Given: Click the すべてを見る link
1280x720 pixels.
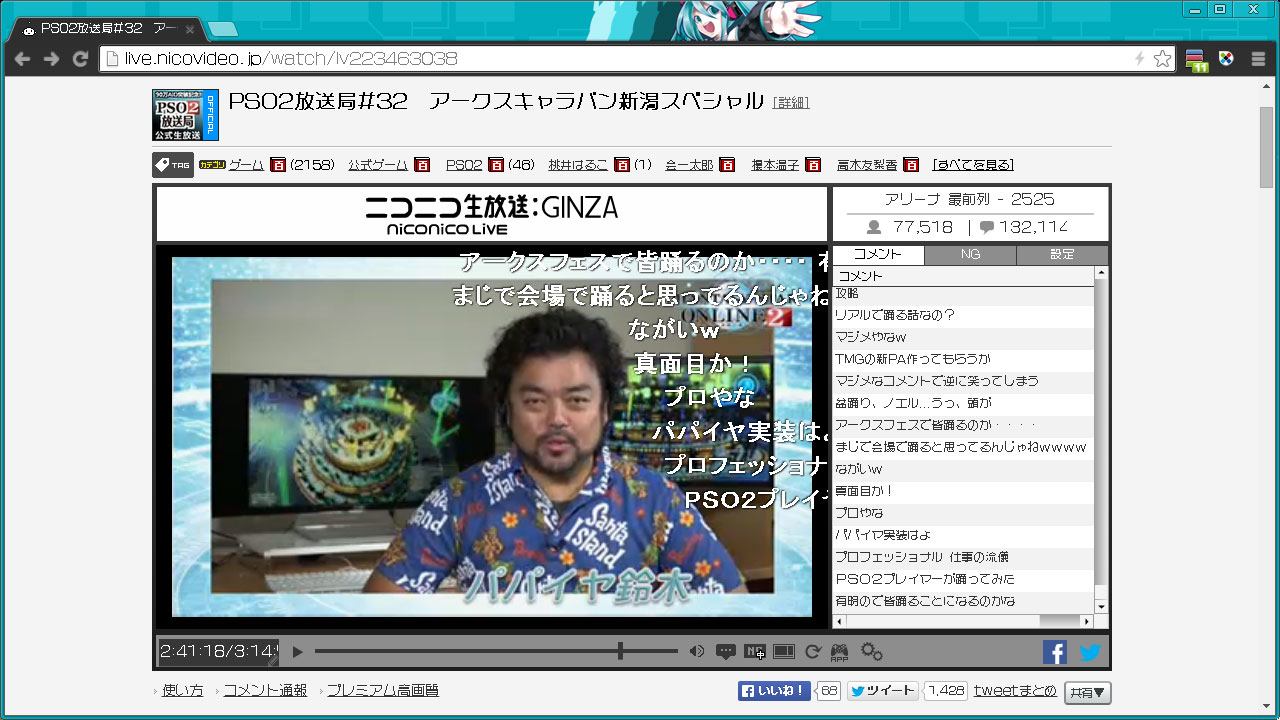Looking at the screenshot, I should point(973,165).
